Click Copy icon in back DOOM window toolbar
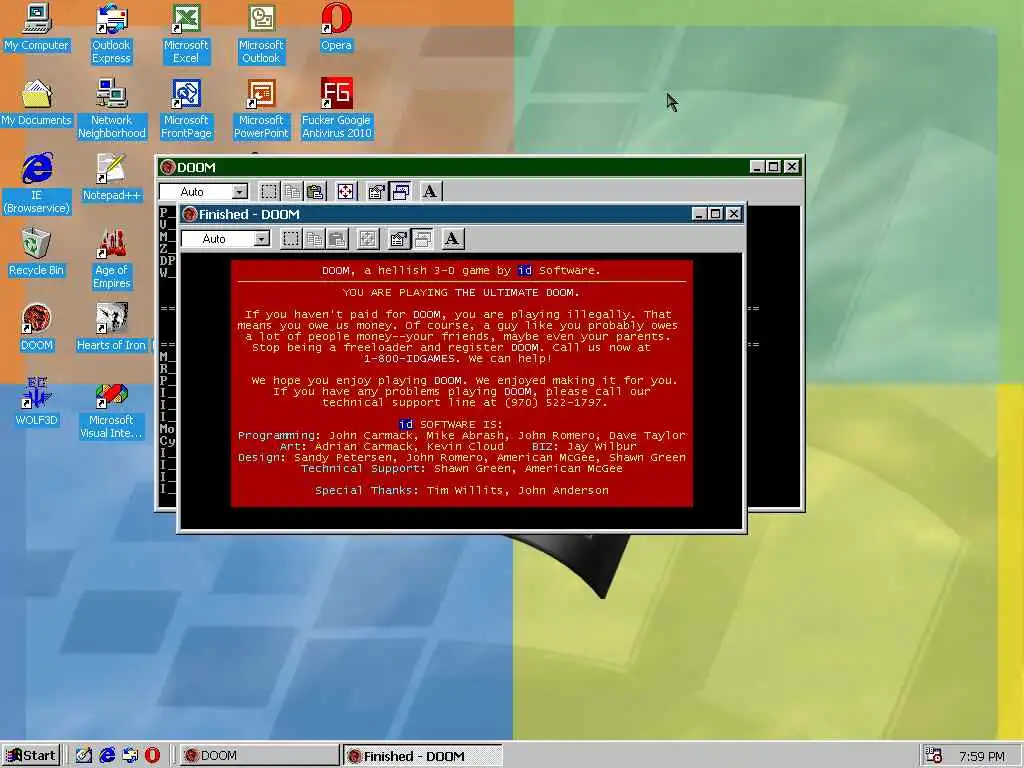 point(292,191)
